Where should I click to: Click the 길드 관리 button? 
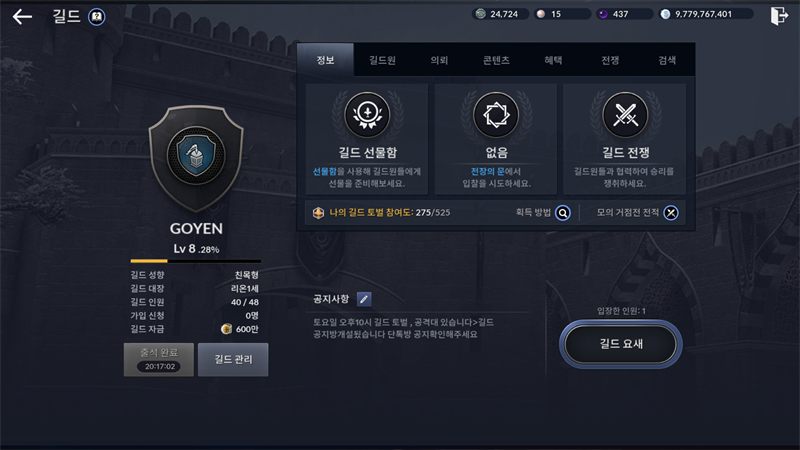tap(233, 360)
